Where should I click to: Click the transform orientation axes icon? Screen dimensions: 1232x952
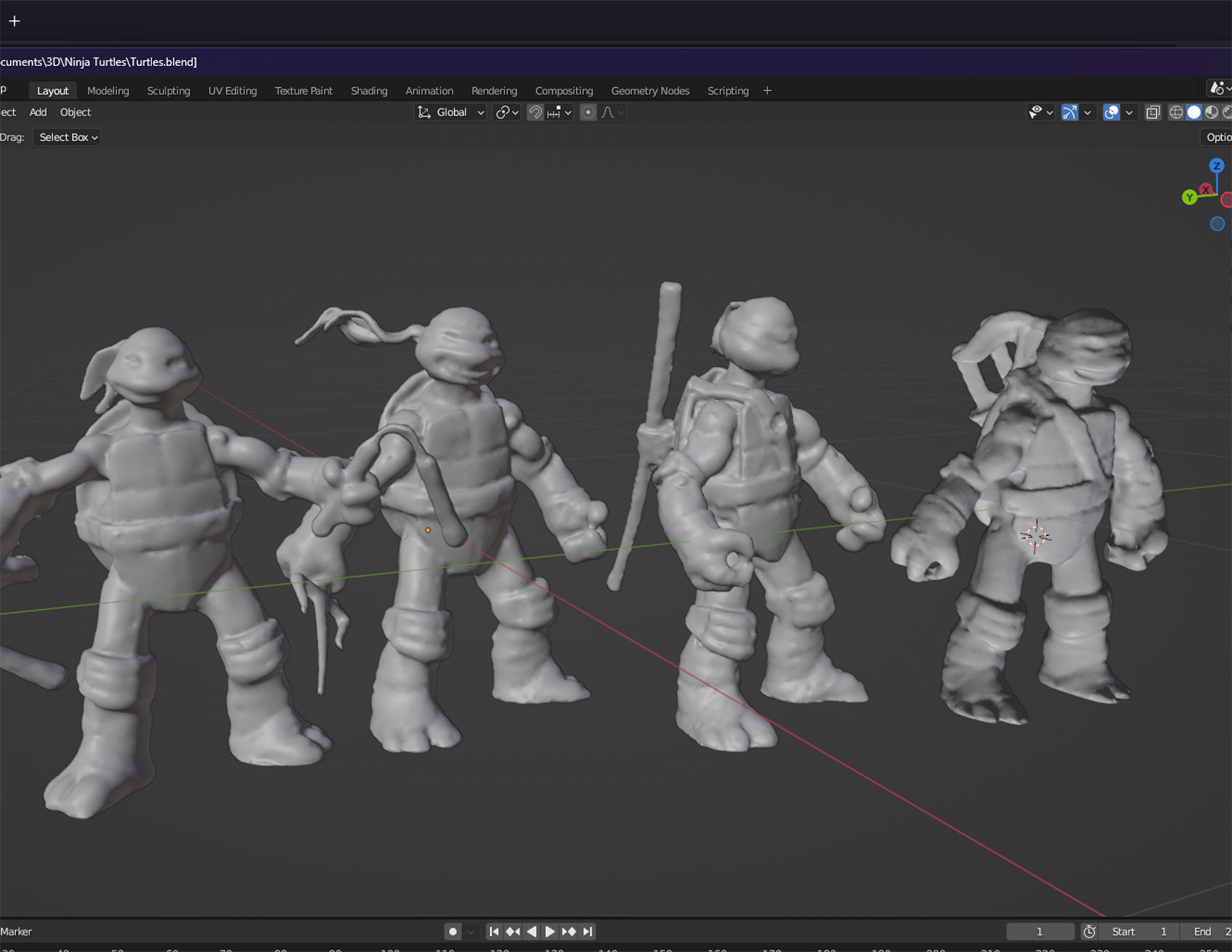(x=423, y=112)
